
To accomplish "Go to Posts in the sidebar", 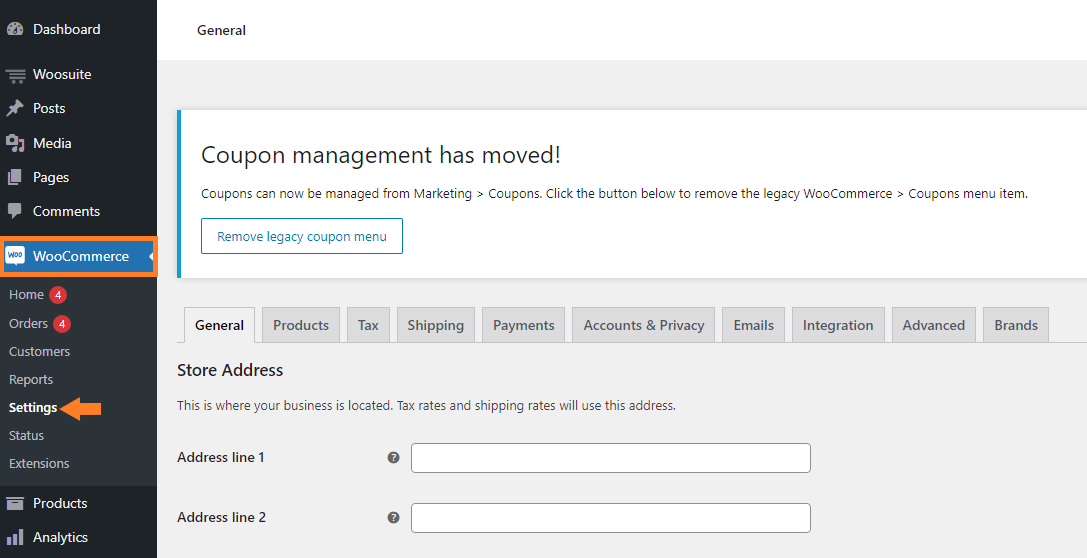I will tap(49, 108).
